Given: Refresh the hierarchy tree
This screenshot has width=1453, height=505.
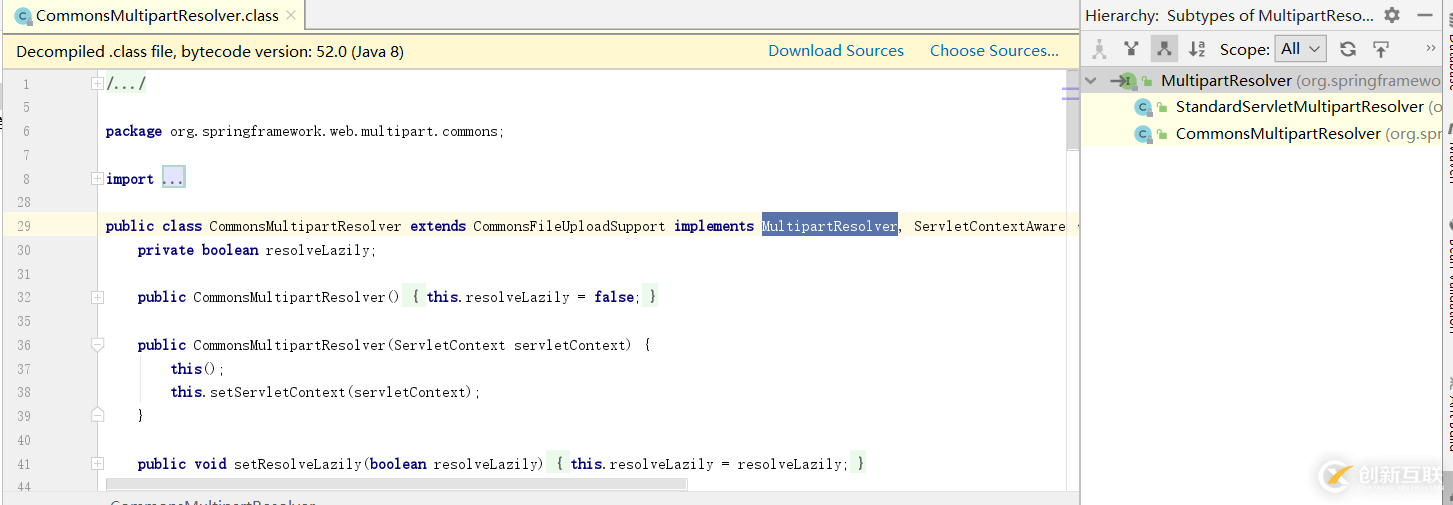Looking at the screenshot, I should click(x=1348, y=49).
